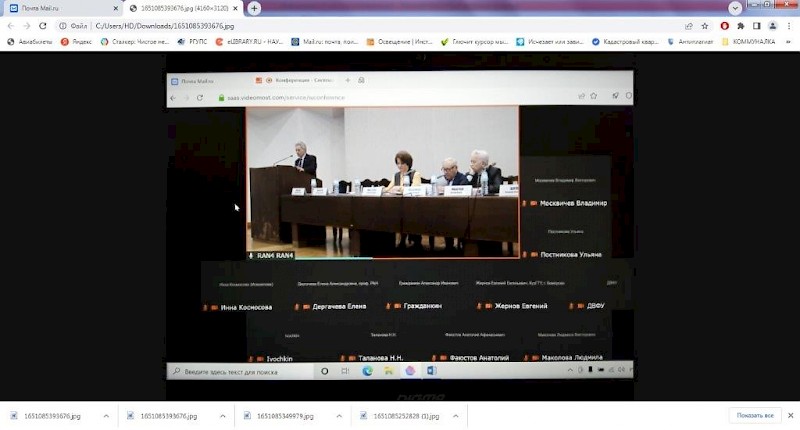Click the Показать все downloads button
The height and width of the screenshot is (430, 800).
[755, 415]
